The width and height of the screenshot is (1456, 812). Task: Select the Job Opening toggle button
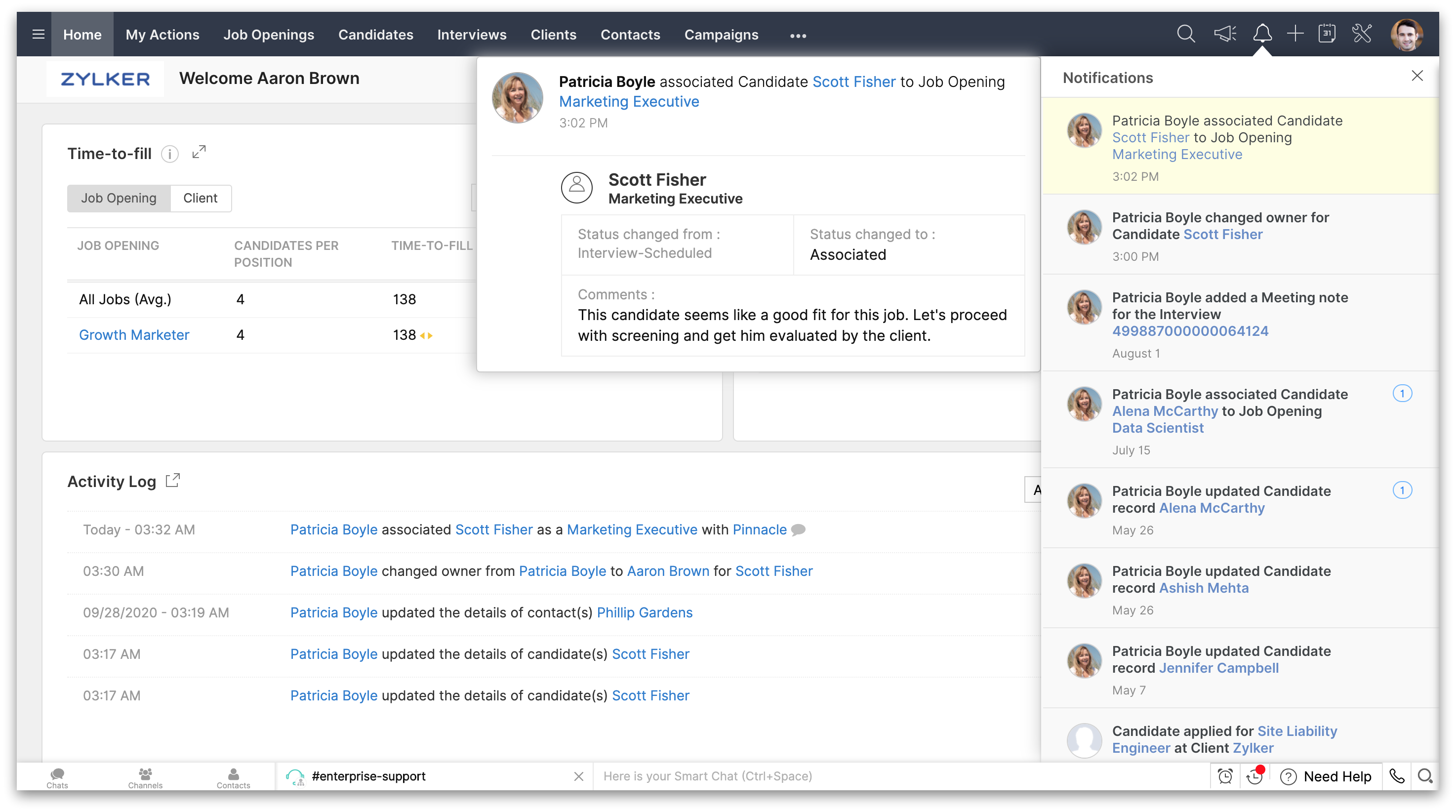click(118, 199)
